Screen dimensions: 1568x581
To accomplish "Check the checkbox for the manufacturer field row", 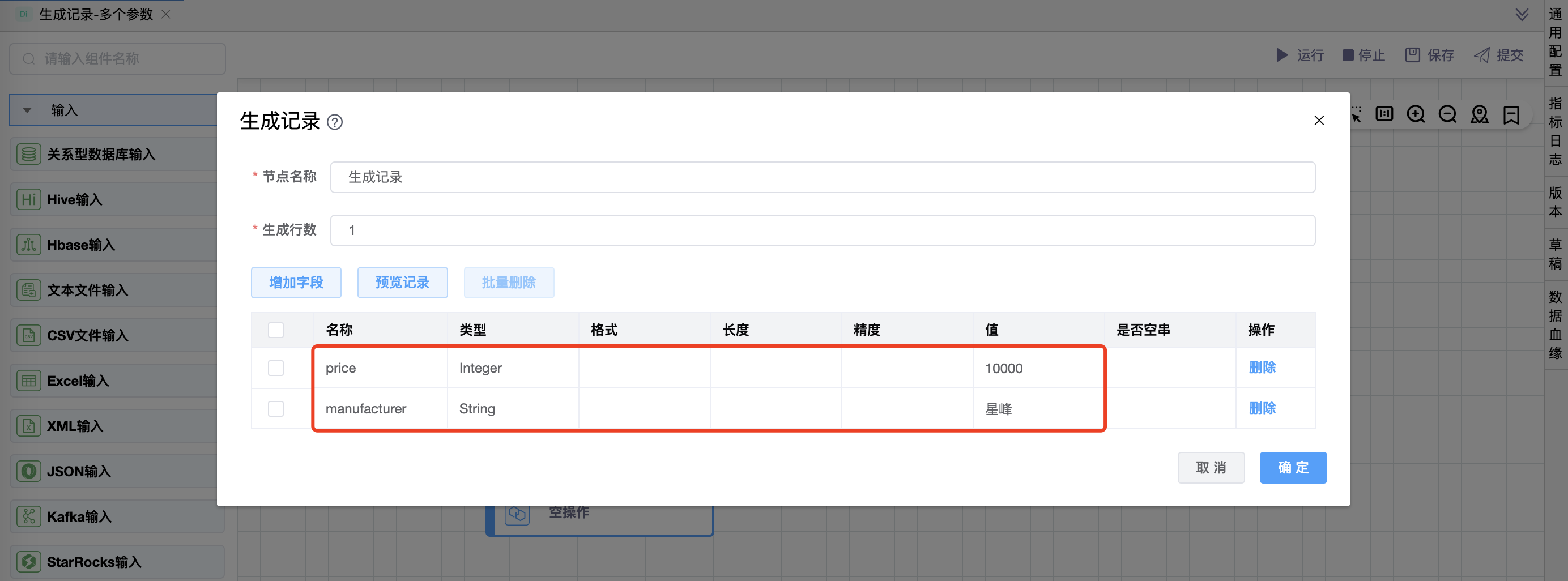I will (276, 409).
